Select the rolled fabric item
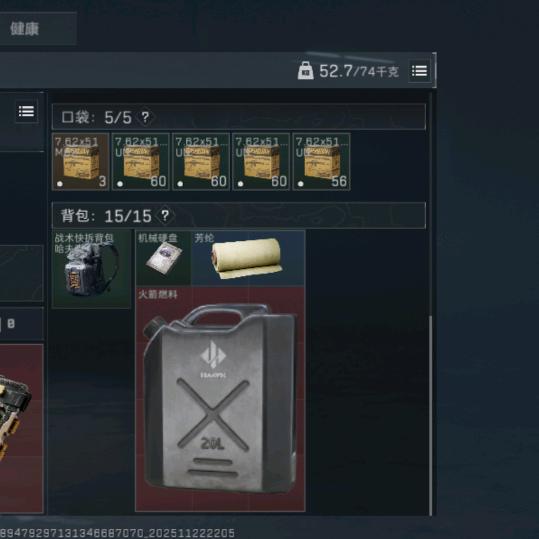The width and height of the screenshot is (539, 539). pos(248,258)
